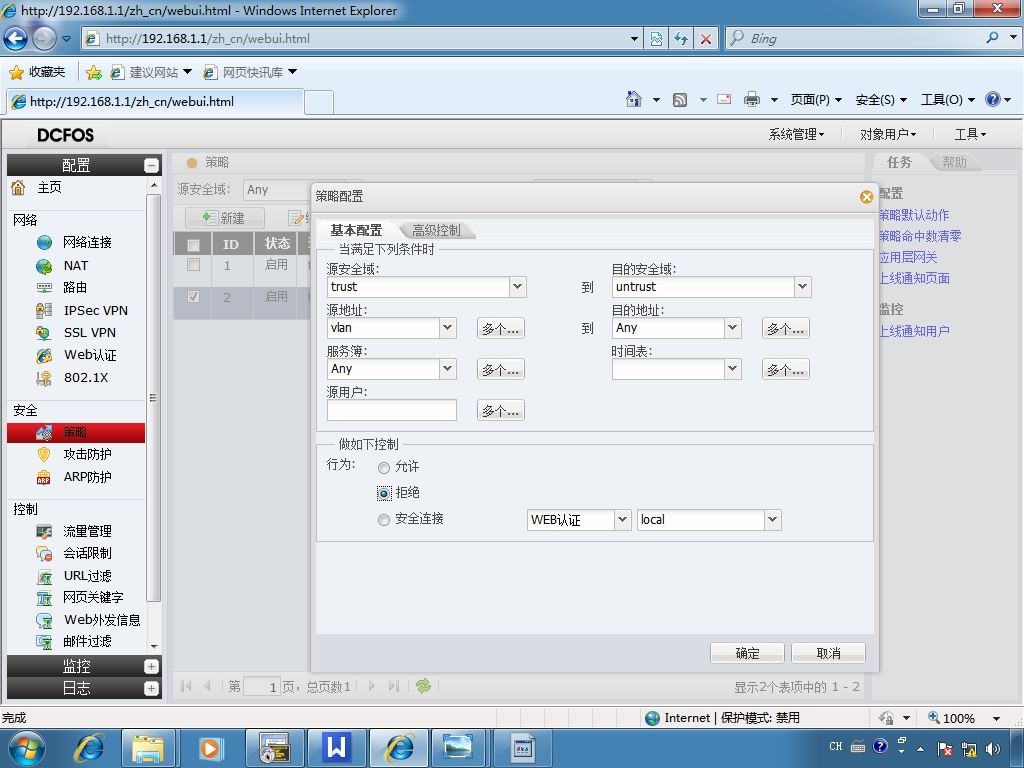Click the 会话限制 icon
This screenshot has height=768, width=1024.
click(x=44, y=554)
